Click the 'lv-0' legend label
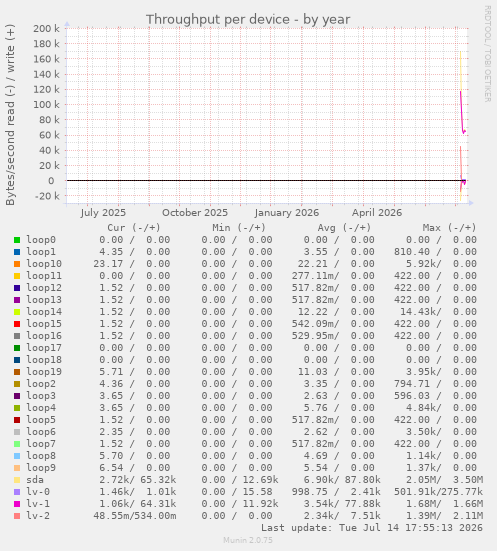This screenshot has width=497, height=551. tap(38, 492)
